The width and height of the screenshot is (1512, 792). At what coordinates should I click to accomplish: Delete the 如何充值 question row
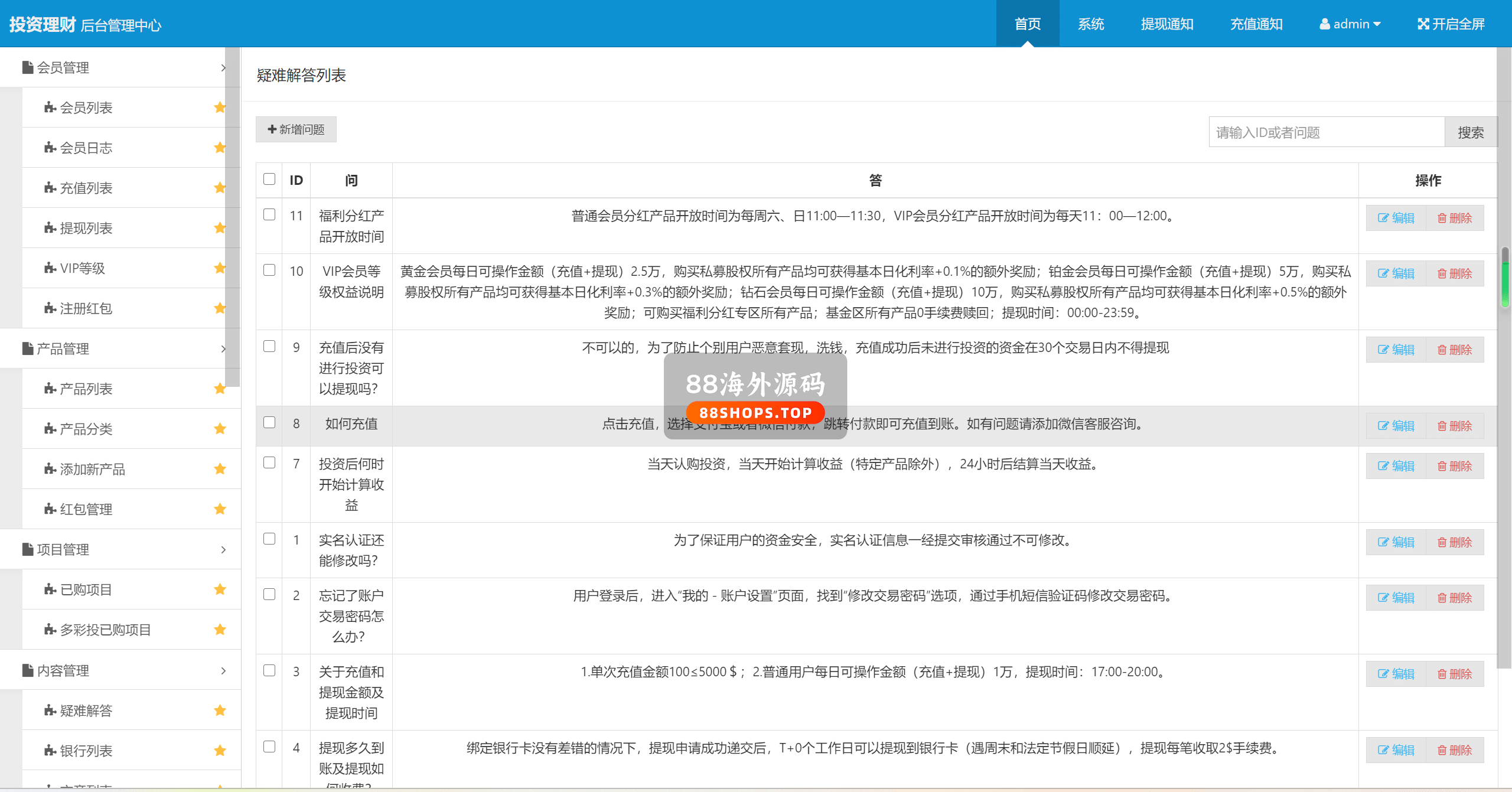coord(1455,426)
